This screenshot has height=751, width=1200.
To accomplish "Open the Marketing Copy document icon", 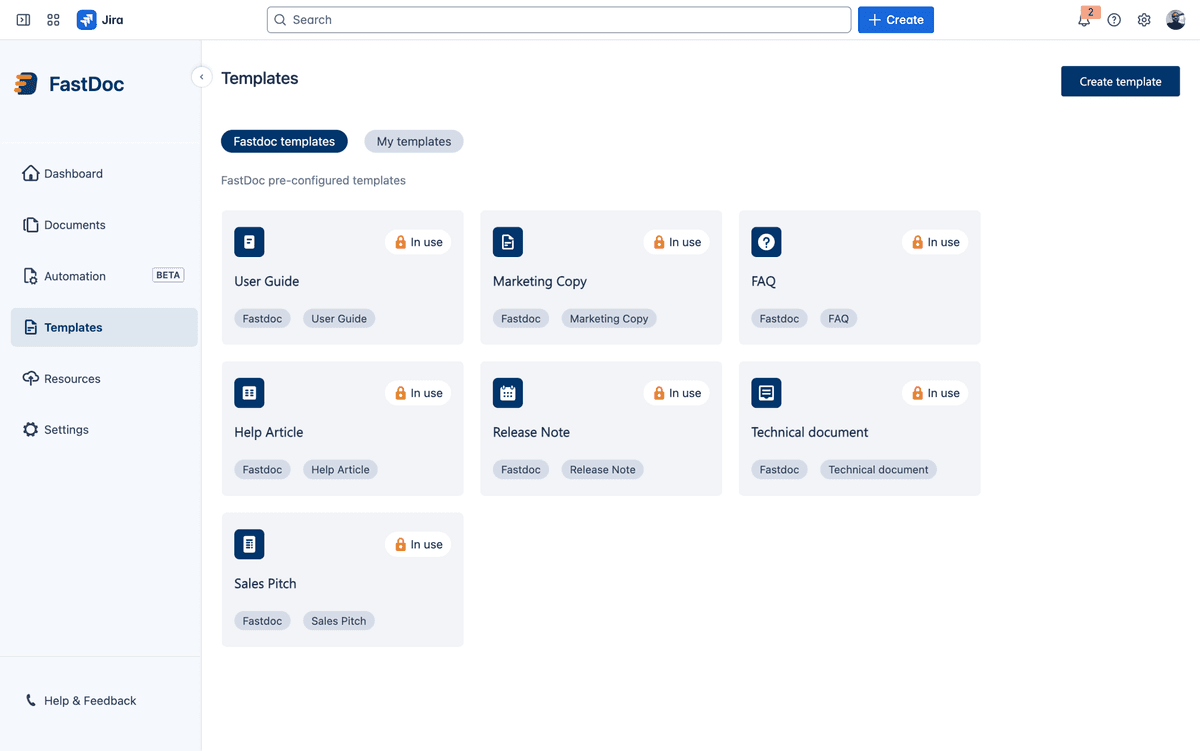I will (x=507, y=241).
